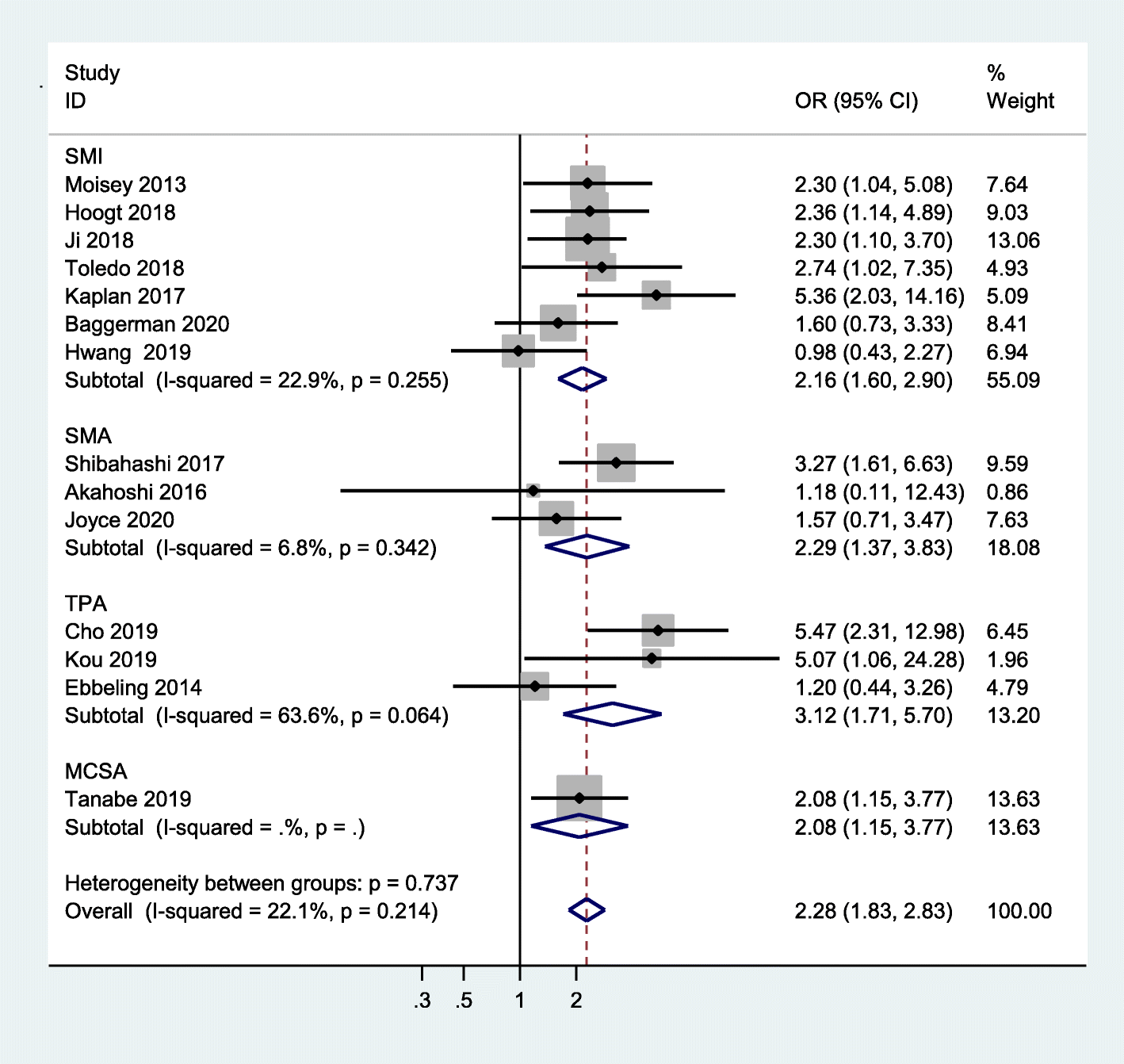Click 'Heterogeneity between groups: p = 0.737'

click(262, 883)
